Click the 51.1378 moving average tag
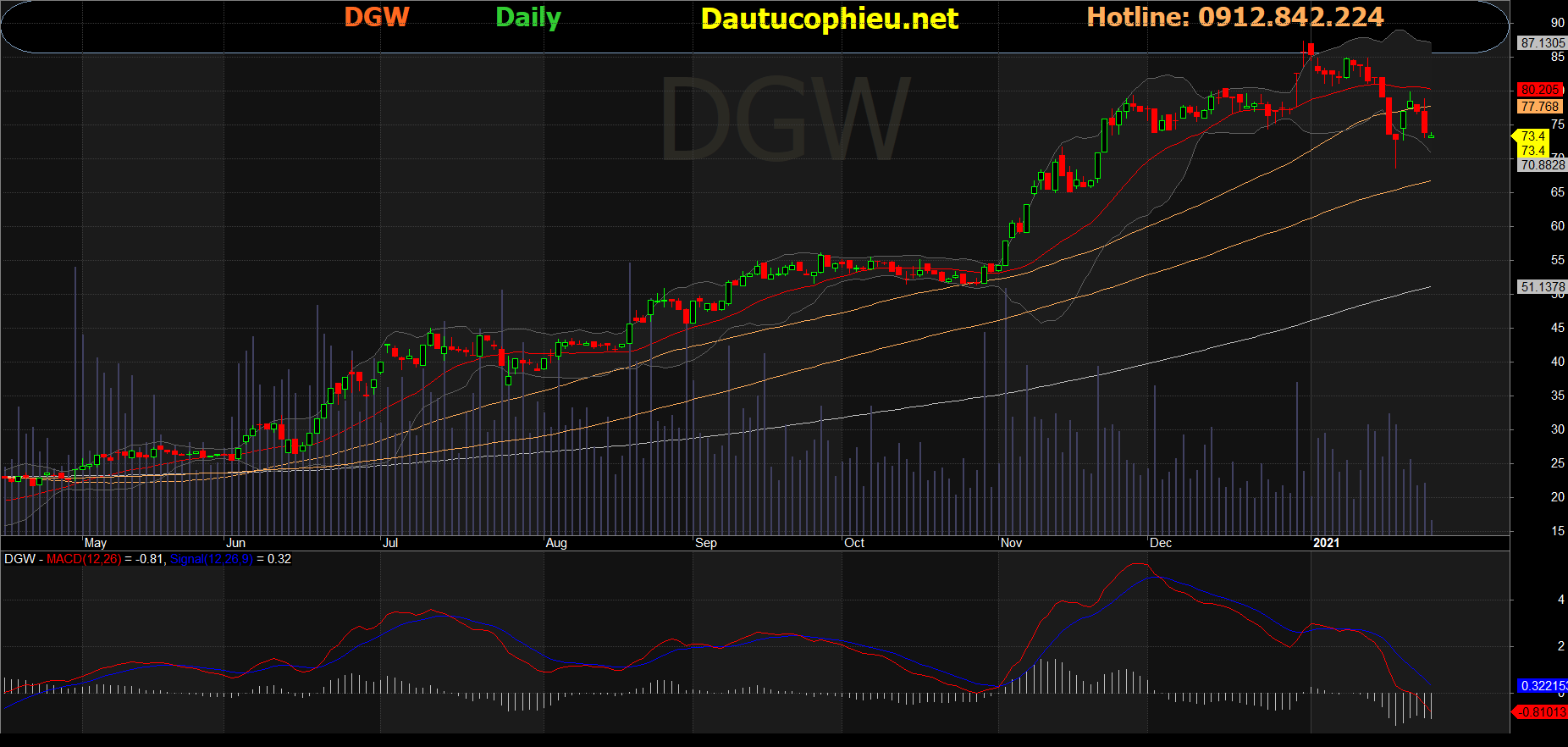Image resolution: width=1568 pixels, height=747 pixels. (x=1542, y=287)
